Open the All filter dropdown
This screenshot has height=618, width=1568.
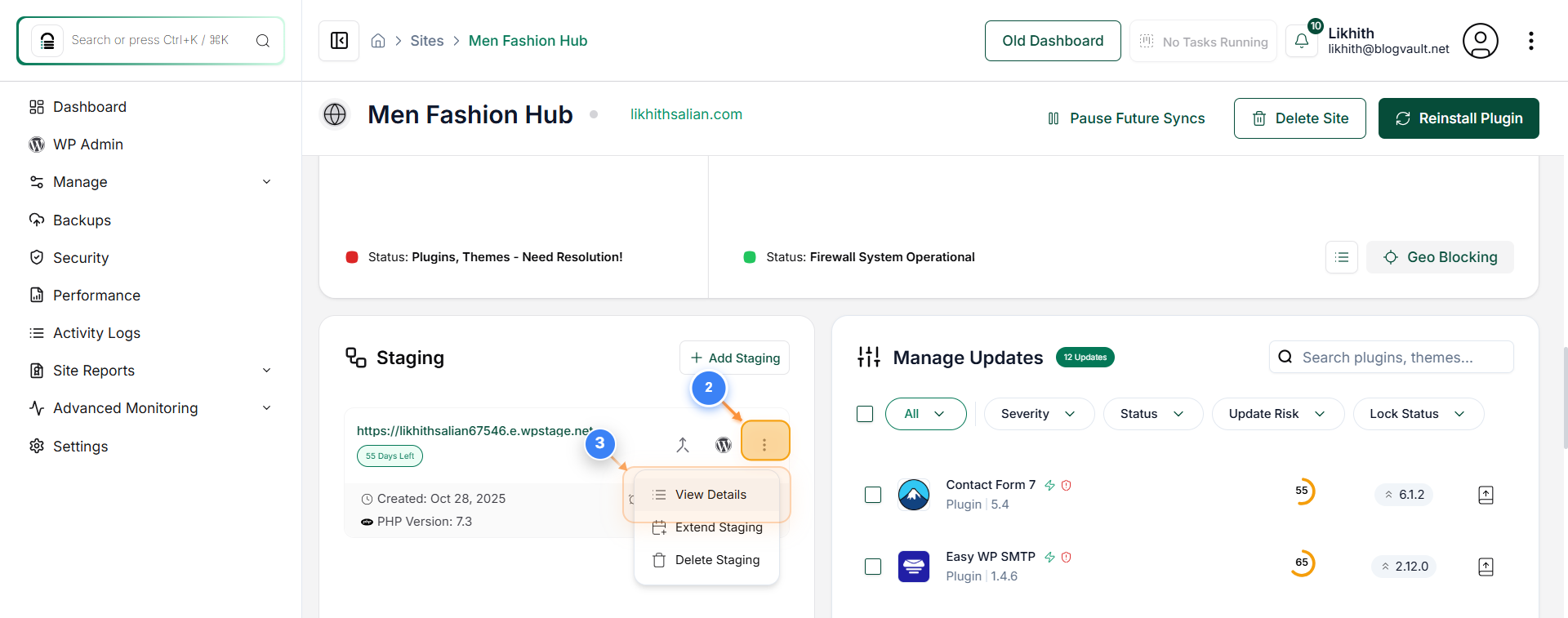(x=925, y=414)
